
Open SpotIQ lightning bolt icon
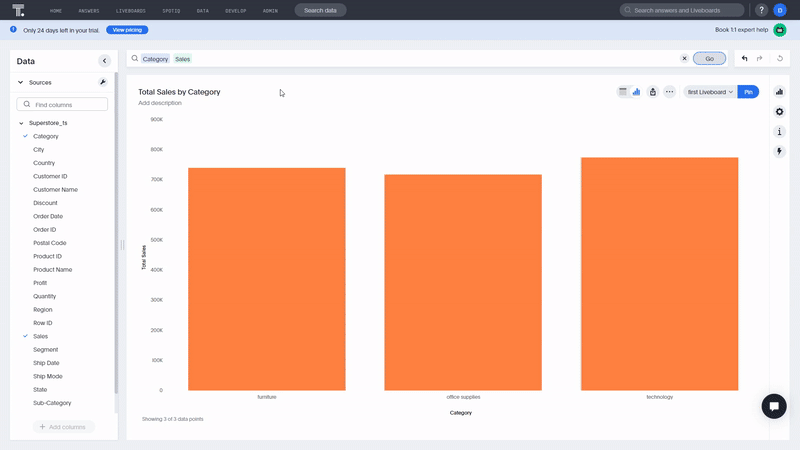(x=779, y=151)
